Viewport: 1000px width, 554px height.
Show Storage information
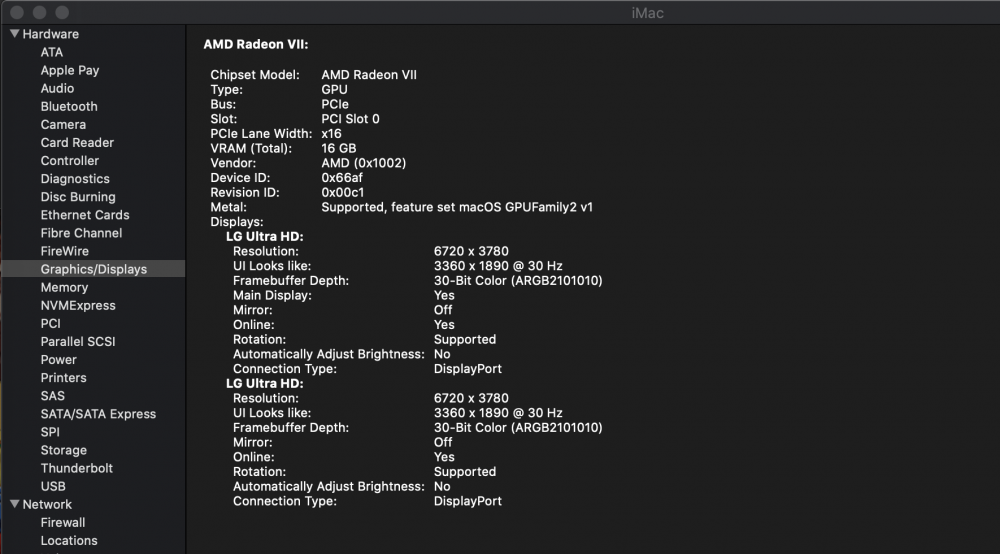(x=64, y=450)
